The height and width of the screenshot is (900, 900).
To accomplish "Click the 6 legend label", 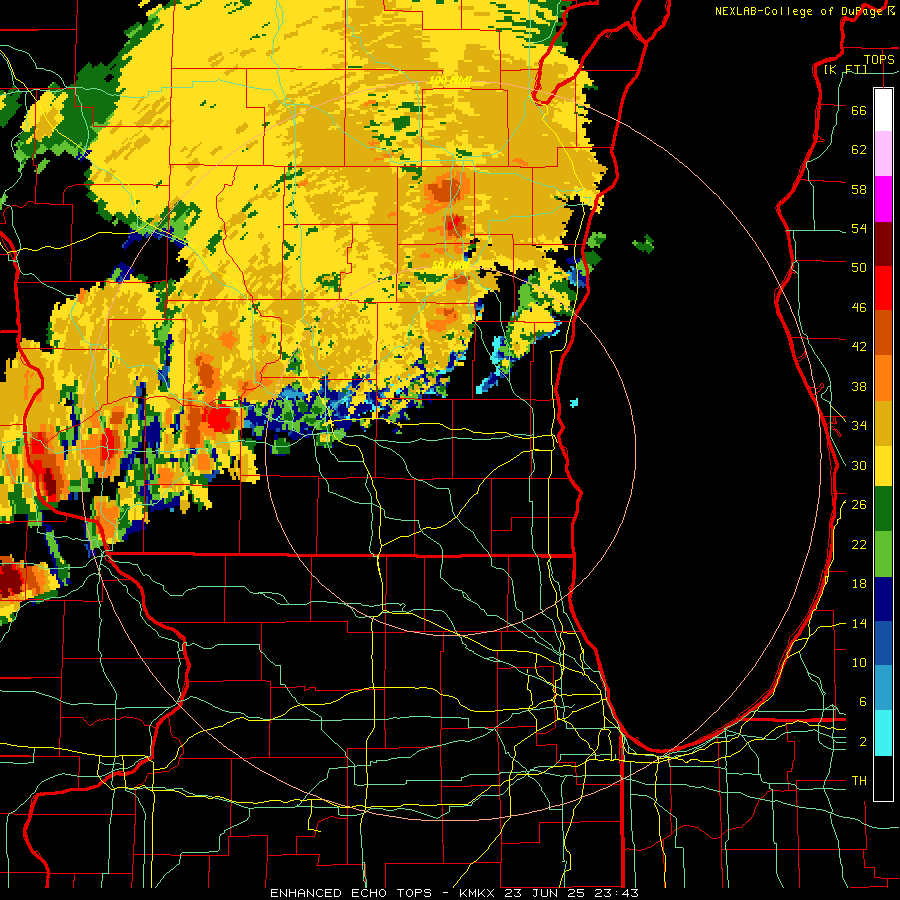I will [863, 701].
